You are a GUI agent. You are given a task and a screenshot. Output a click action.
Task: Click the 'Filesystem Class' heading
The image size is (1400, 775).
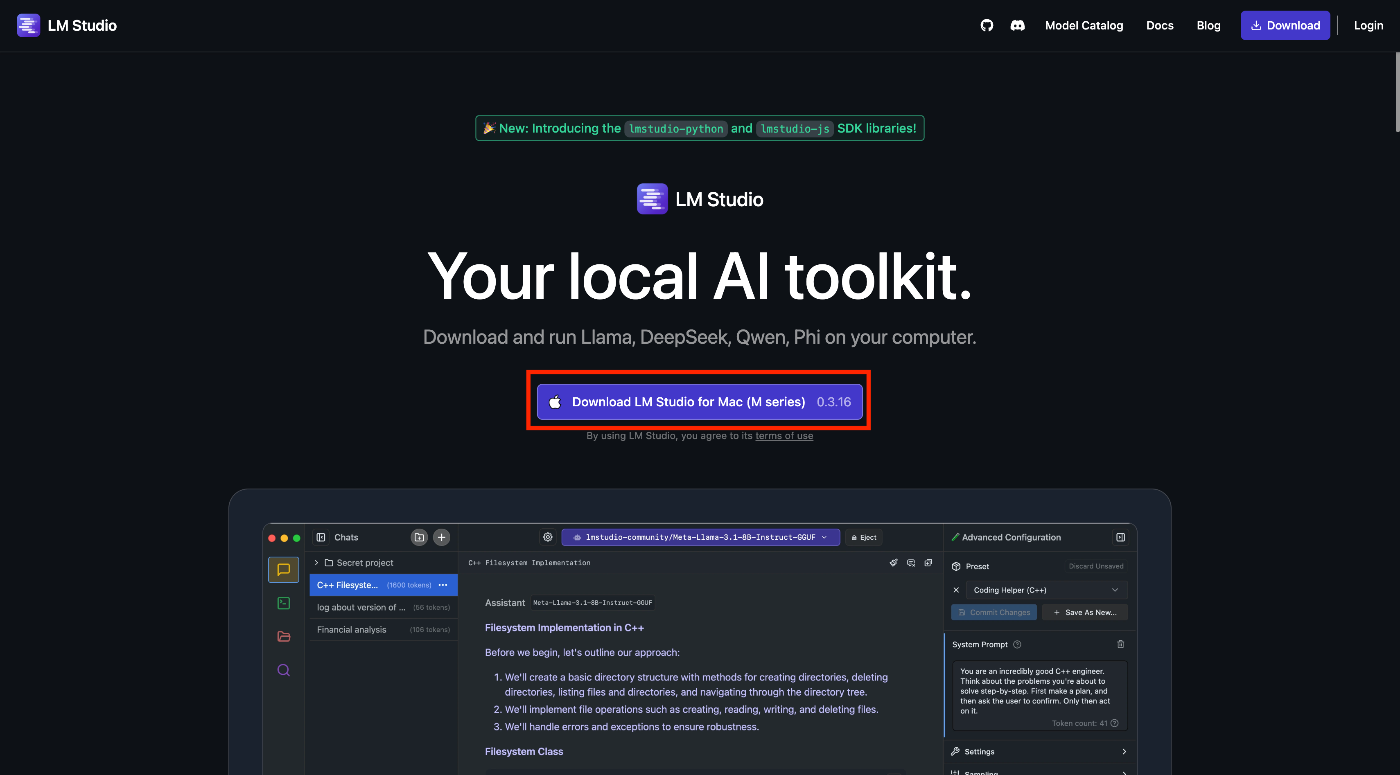(524, 752)
